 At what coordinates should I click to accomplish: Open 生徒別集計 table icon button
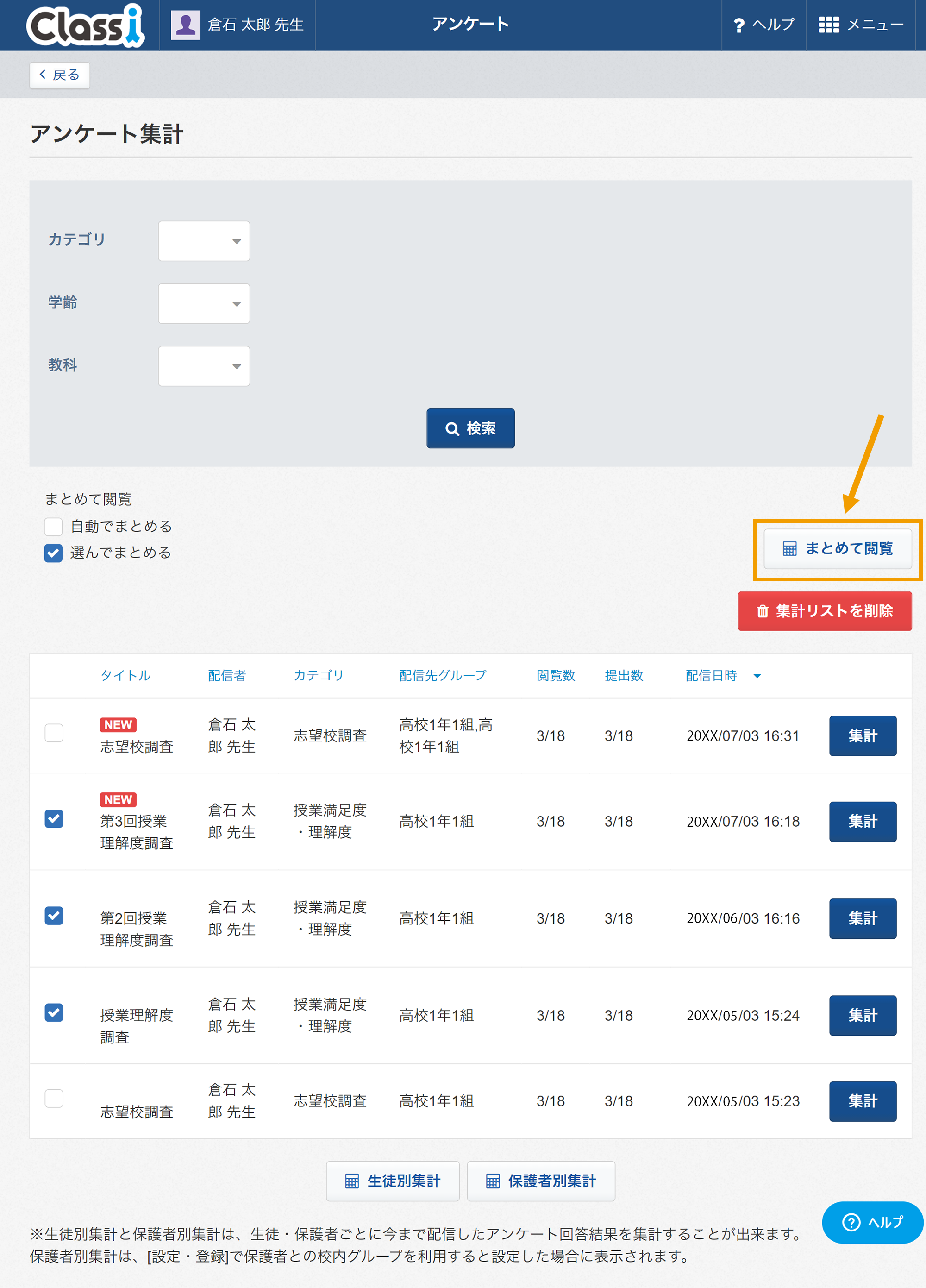pos(392,1181)
